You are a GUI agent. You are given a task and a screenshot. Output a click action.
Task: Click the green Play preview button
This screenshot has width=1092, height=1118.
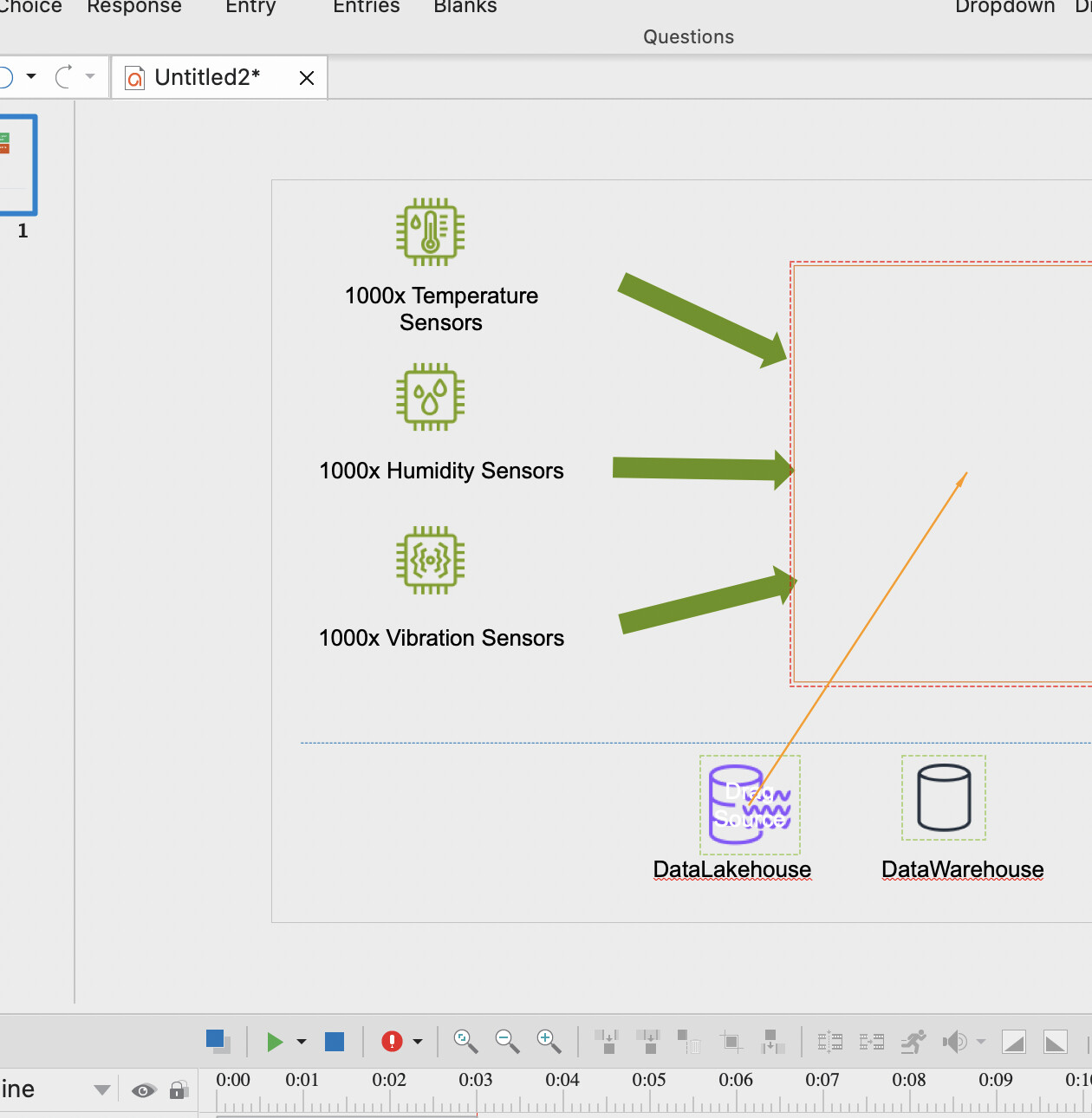tap(275, 1042)
